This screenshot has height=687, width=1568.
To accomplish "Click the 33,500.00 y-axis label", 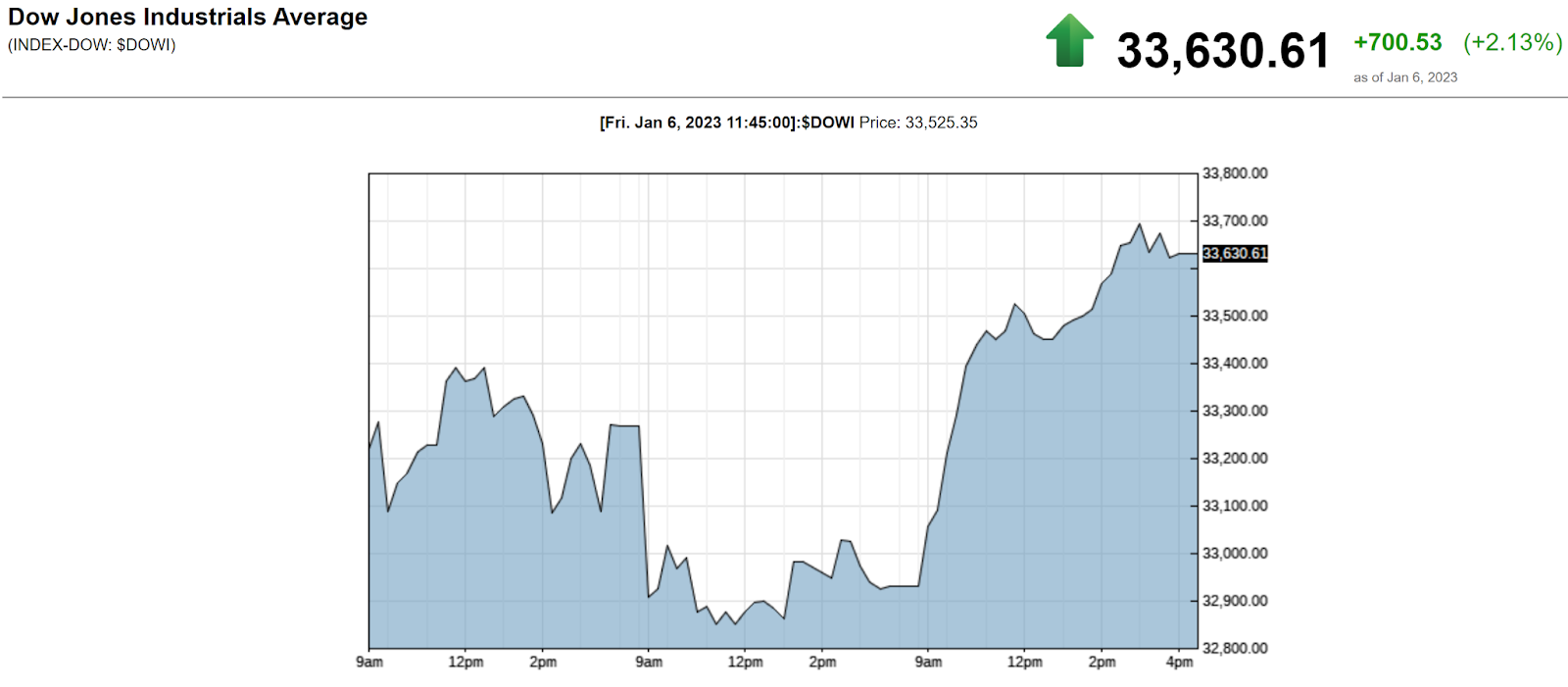I will (1235, 316).
